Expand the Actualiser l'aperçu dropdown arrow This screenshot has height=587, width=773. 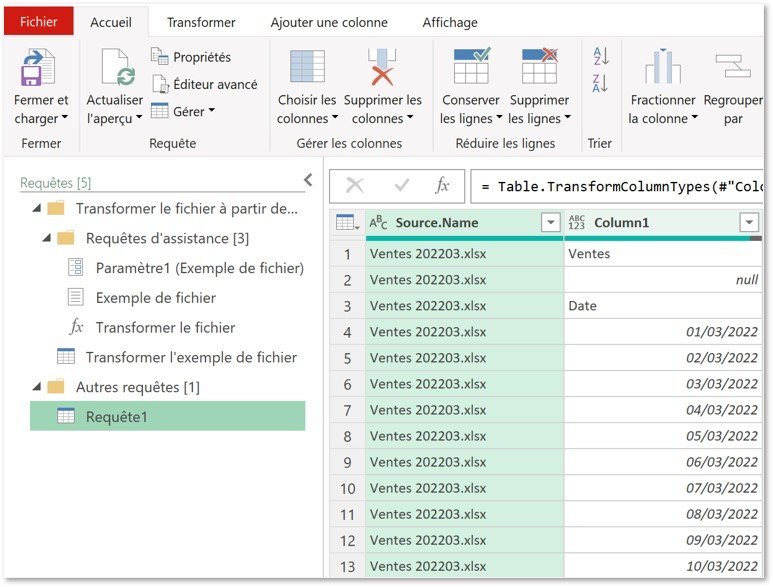[x=139, y=118]
